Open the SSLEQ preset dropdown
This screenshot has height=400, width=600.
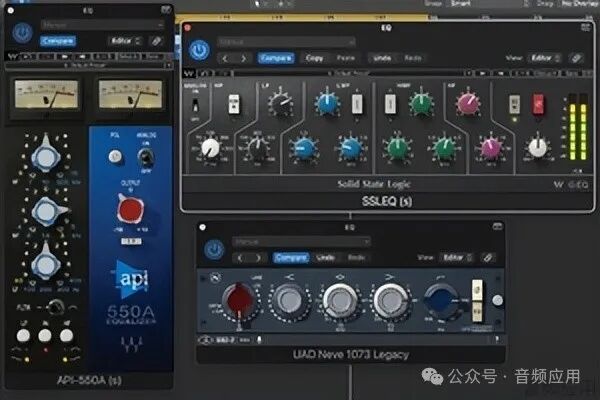coord(286,41)
